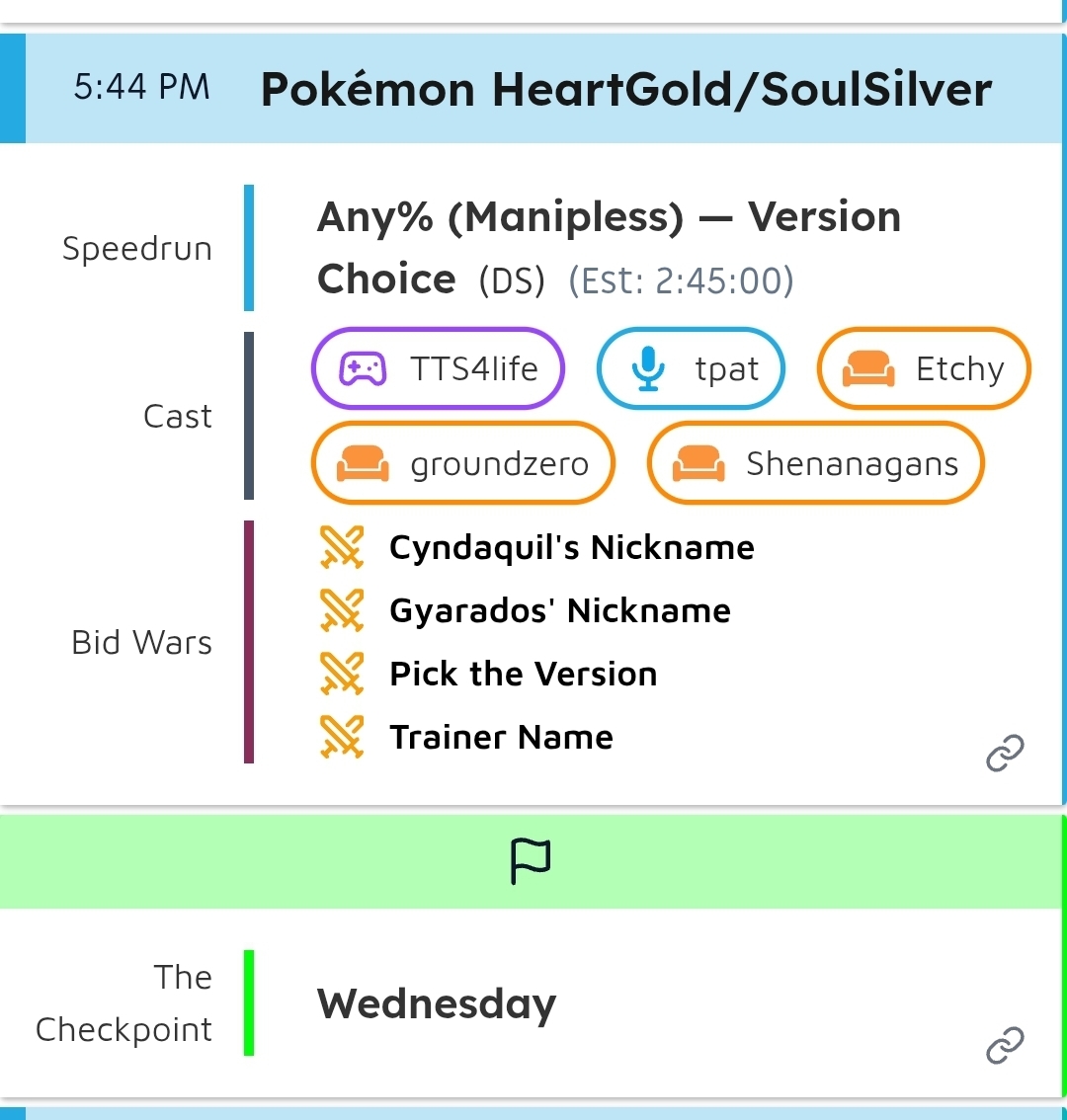1067x1120 pixels.
Task: Click the microphone icon beside tpat
Action: [647, 369]
